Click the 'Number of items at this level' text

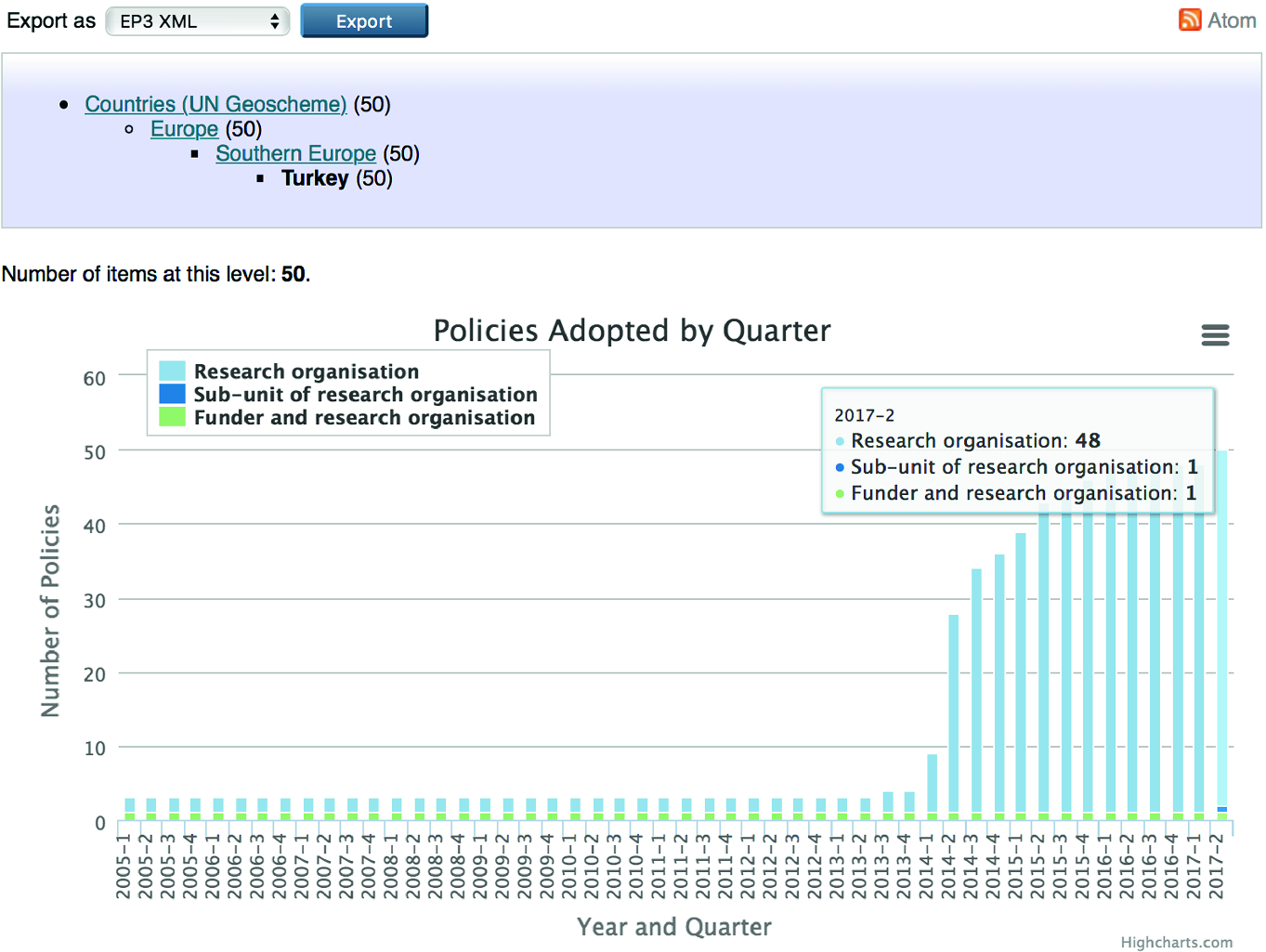tap(156, 274)
